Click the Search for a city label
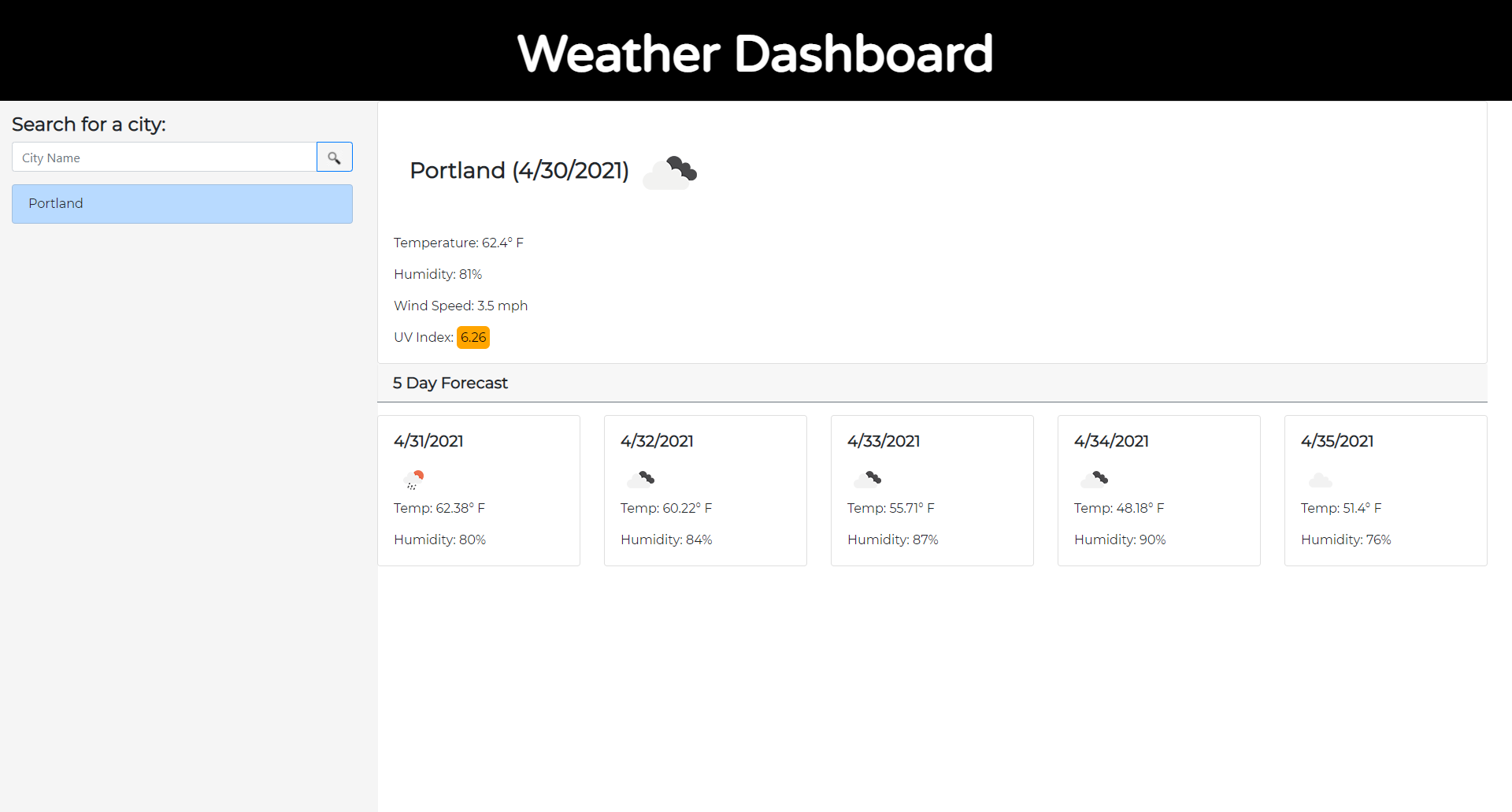1512x812 pixels. (x=89, y=124)
